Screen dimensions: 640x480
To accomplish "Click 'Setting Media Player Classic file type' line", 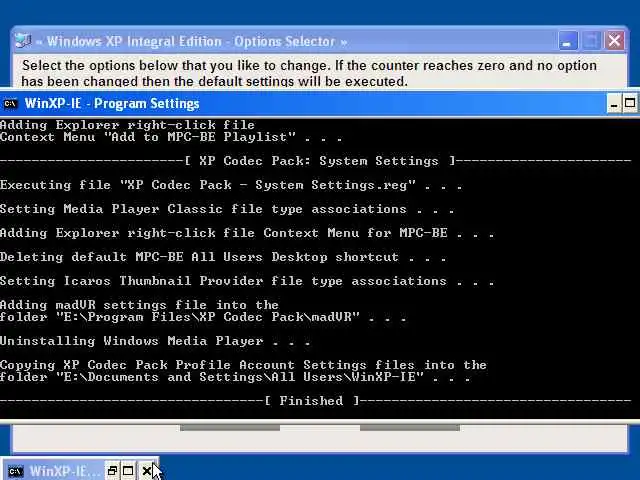I will [x=227, y=209].
